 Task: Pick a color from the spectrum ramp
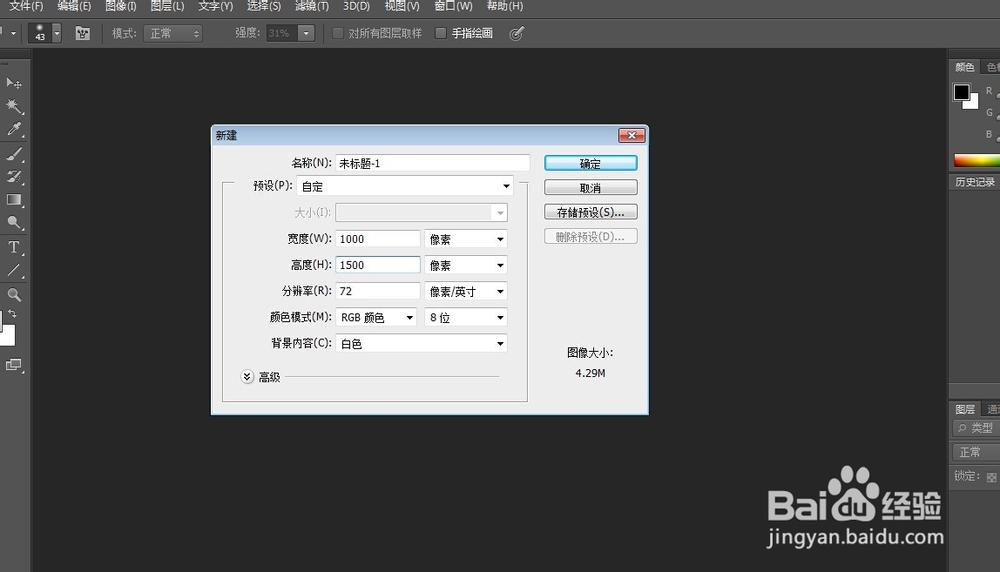click(x=976, y=160)
